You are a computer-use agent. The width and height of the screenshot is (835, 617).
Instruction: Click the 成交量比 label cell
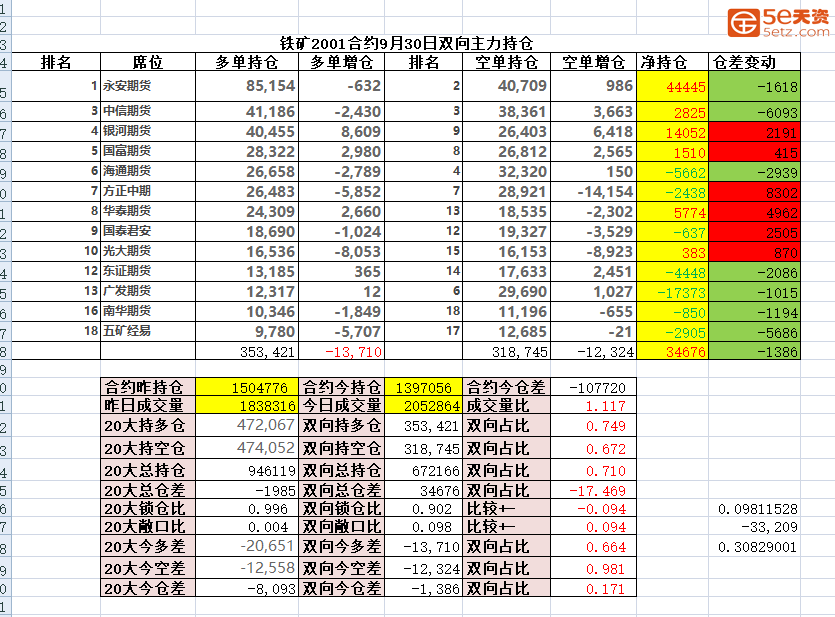point(507,406)
